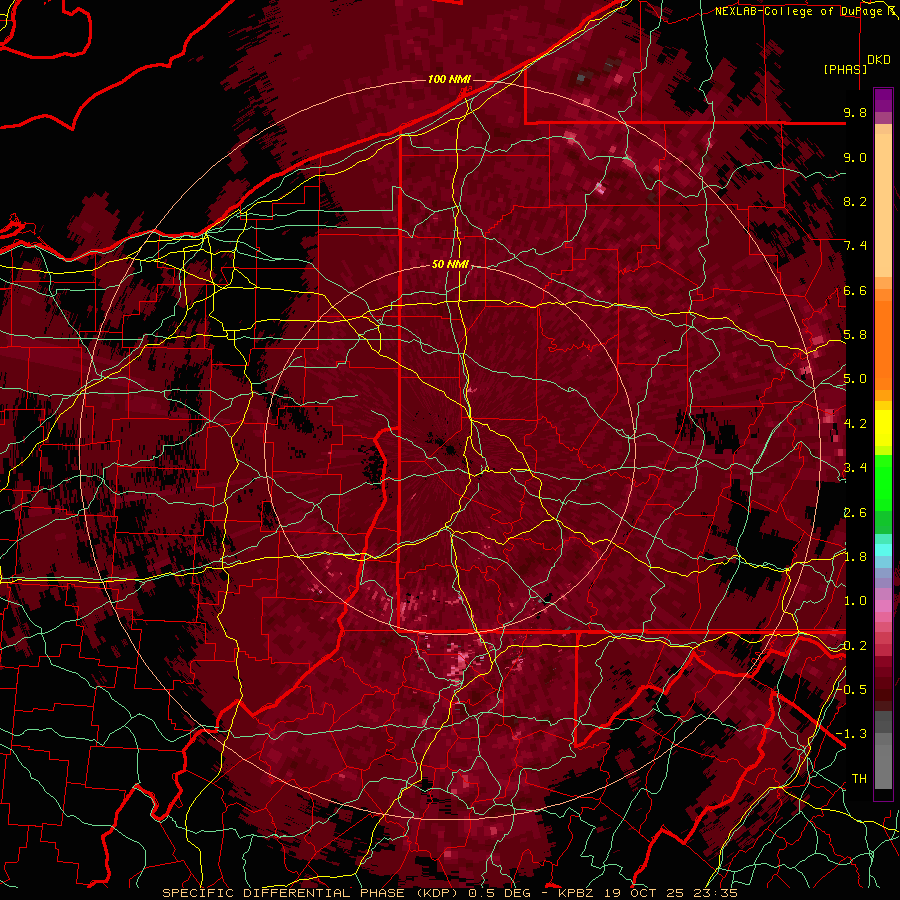Select the [PHAS] units label

pyautogui.click(x=845, y=69)
